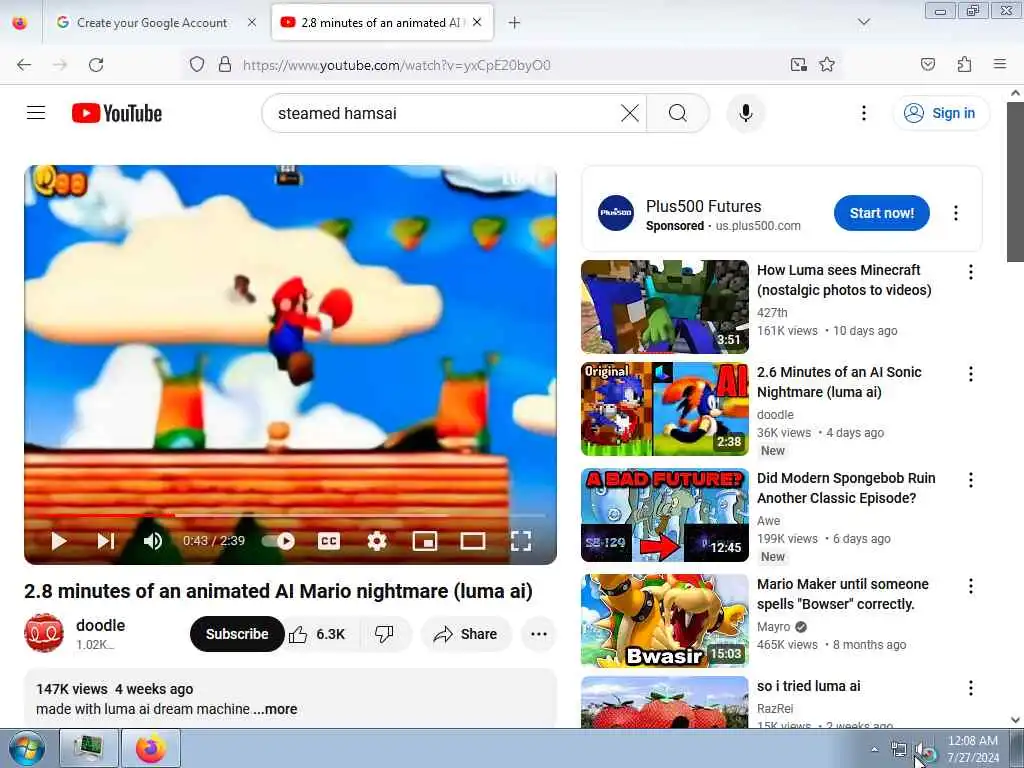Image resolution: width=1024 pixels, height=768 pixels.
Task: Close the Create your Google Account tab
Action: (252, 23)
